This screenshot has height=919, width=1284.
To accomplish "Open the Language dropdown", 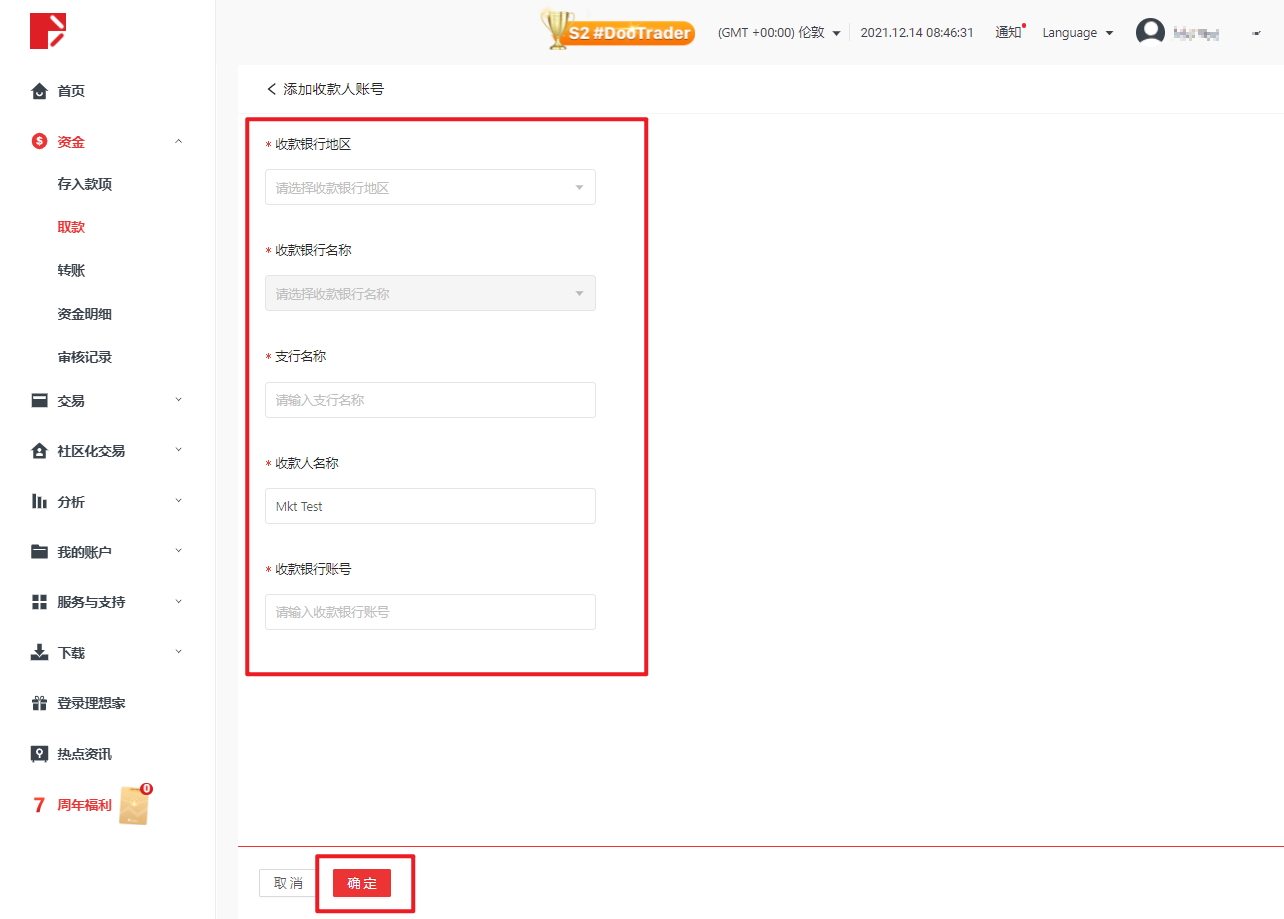I will point(1077,33).
